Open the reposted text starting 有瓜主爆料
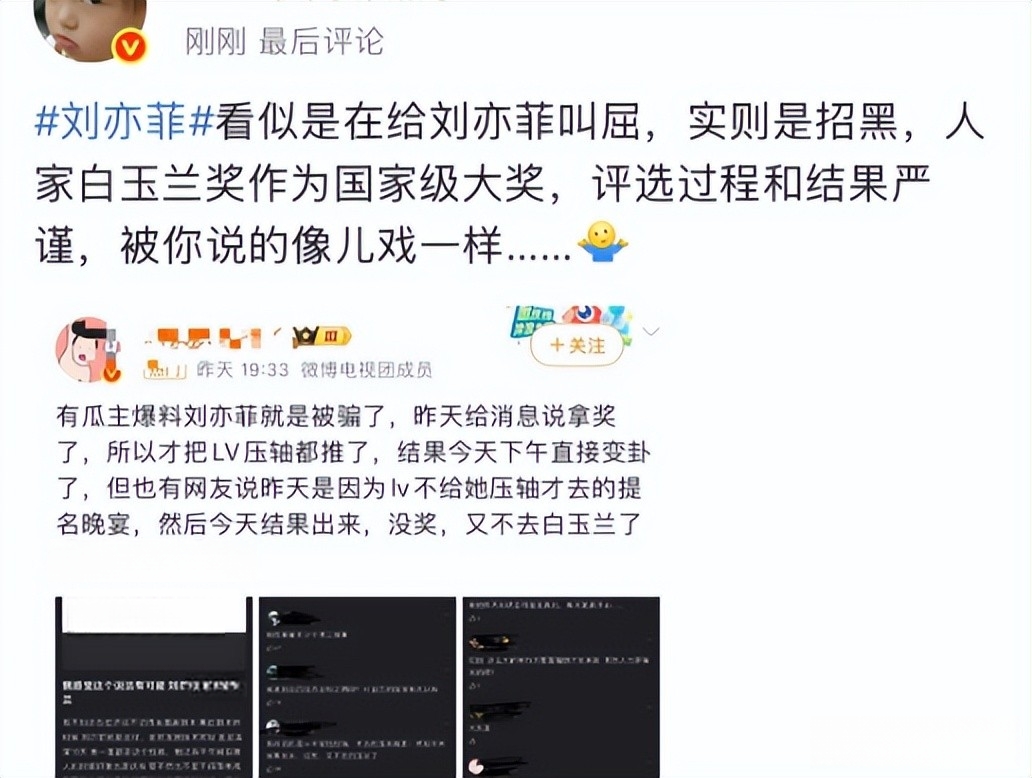This screenshot has height=778, width=1032. (353, 470)
